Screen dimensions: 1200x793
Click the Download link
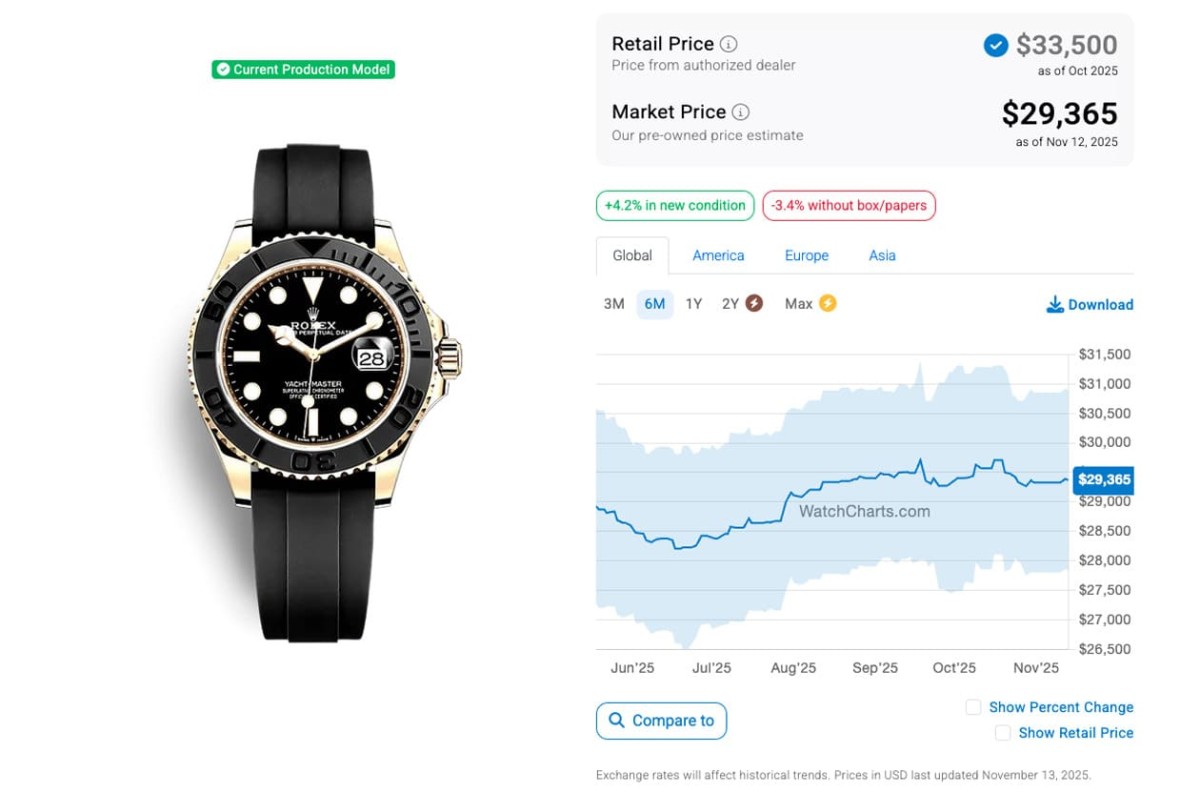pyautogui.click(x=1100, y=305)
